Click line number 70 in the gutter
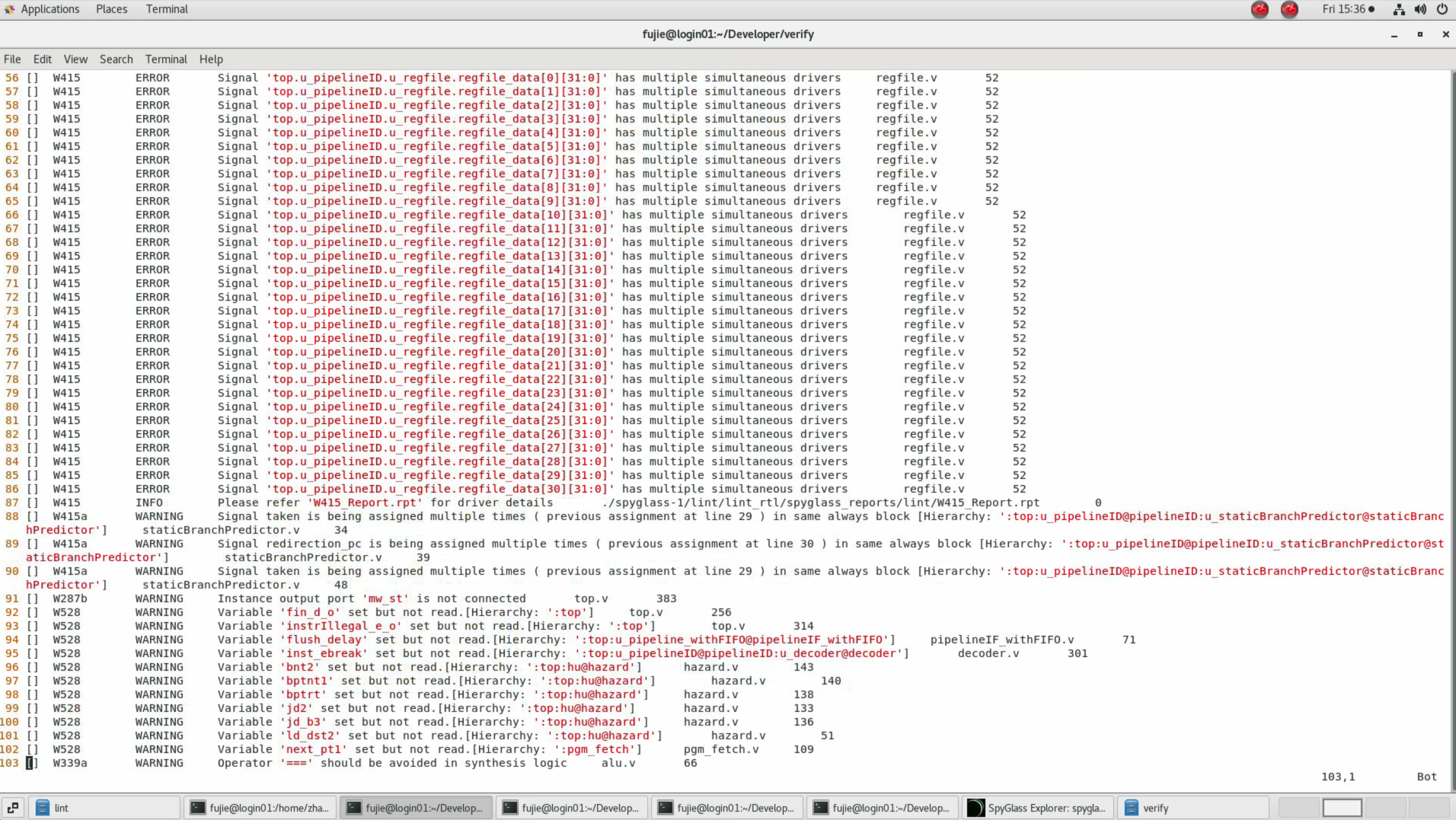Screen dimensions: 1456x820 (12, 270)
